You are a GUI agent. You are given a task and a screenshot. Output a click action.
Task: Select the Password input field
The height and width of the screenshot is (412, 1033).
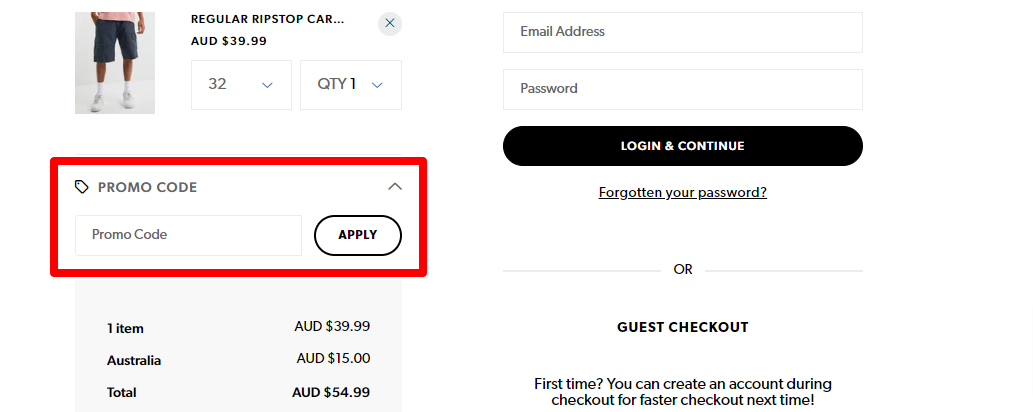click(682, 89)
